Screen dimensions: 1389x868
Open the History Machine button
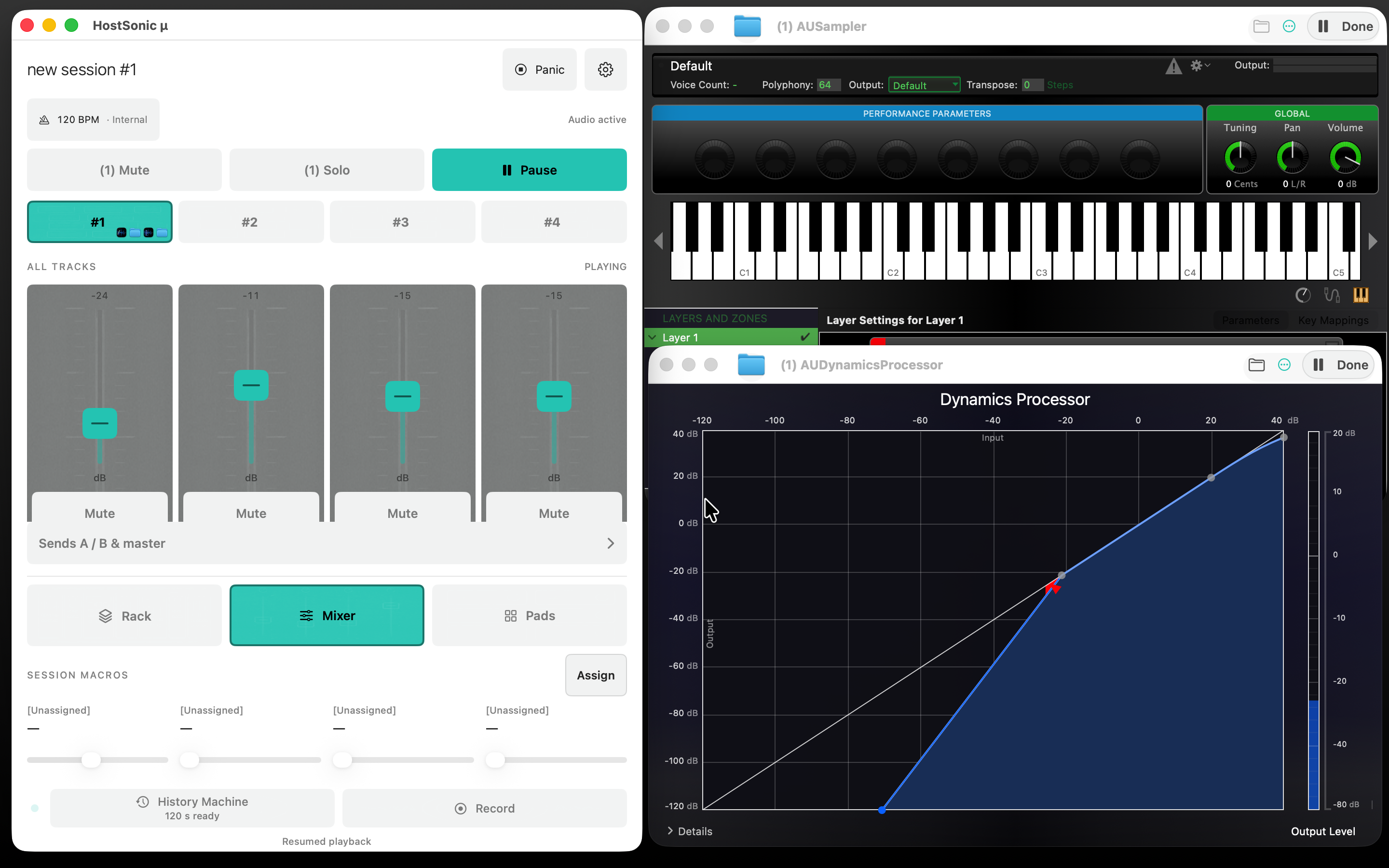pyautogui.click(x=192, y=808)
